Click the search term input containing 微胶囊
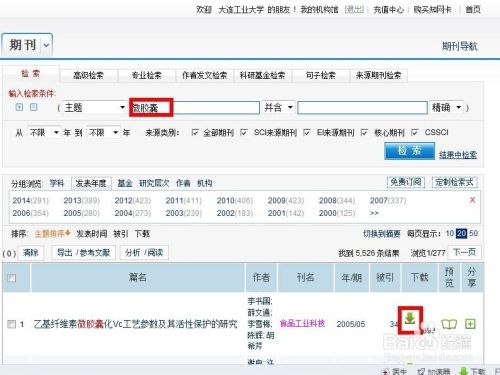Image resolution: width=500 pixels, height=375 pixels. [x=194, y=107]
